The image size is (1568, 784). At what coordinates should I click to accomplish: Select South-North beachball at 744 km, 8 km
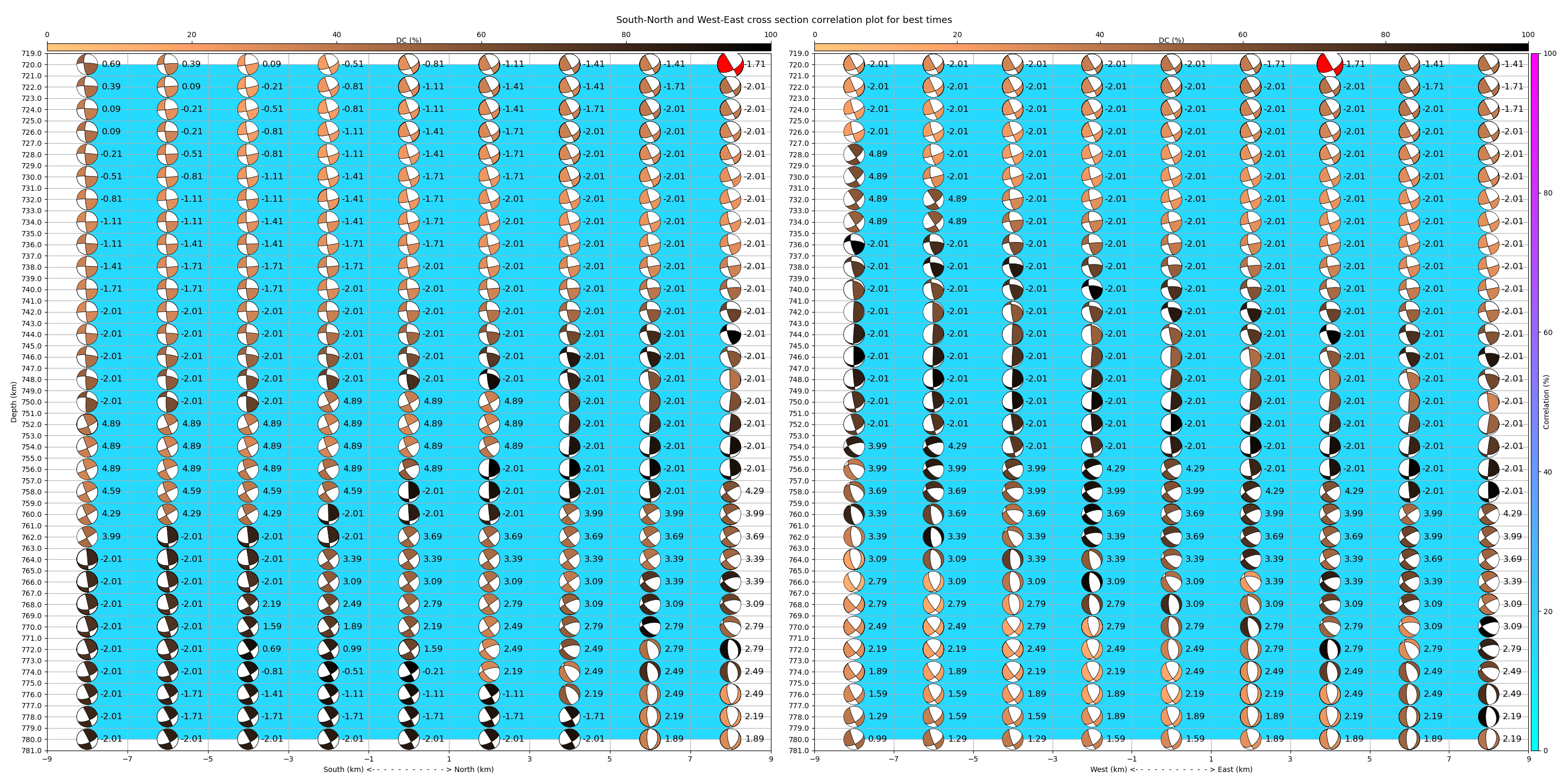(x=730, y=334)
